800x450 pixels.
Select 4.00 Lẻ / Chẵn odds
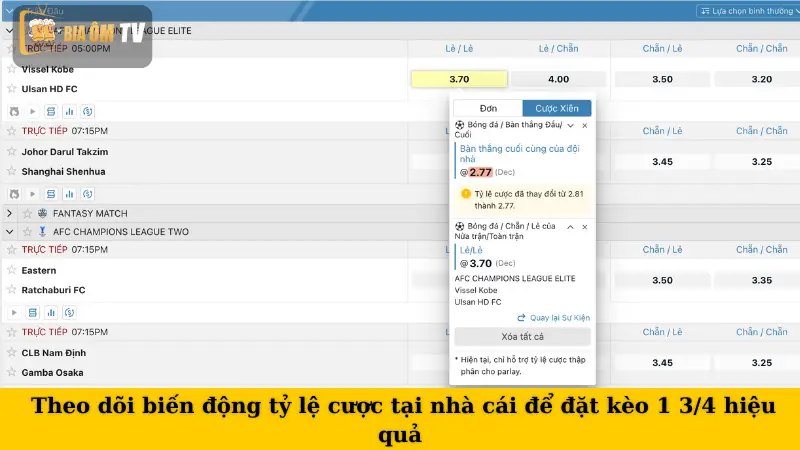click(558, 79)
